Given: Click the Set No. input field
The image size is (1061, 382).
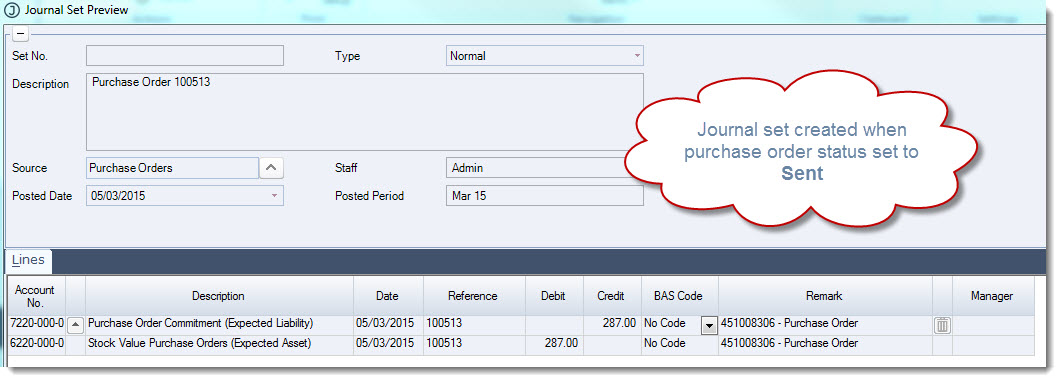Looking at the screenshot, I should pos(185,56).
